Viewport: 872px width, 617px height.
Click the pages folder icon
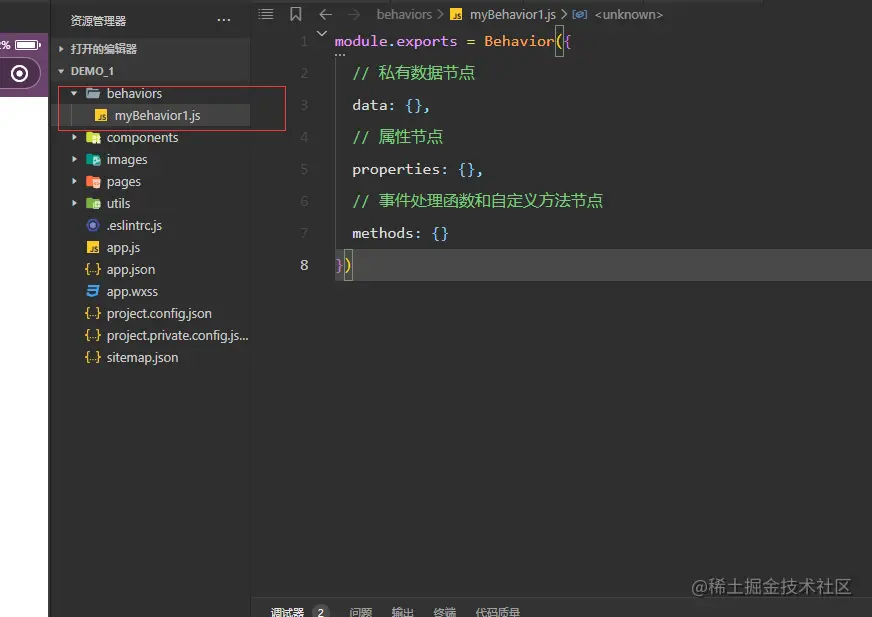pyautogui.click(x=93, y=182)
